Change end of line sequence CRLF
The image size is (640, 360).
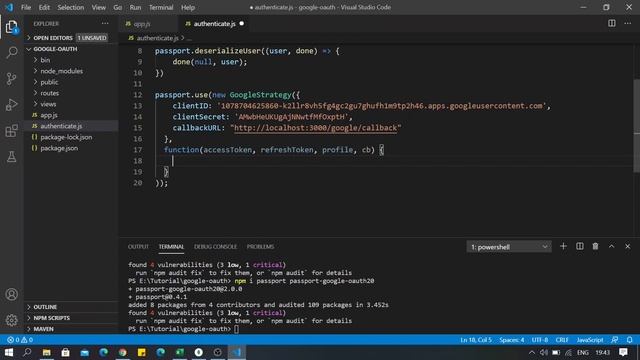[562, 340]
